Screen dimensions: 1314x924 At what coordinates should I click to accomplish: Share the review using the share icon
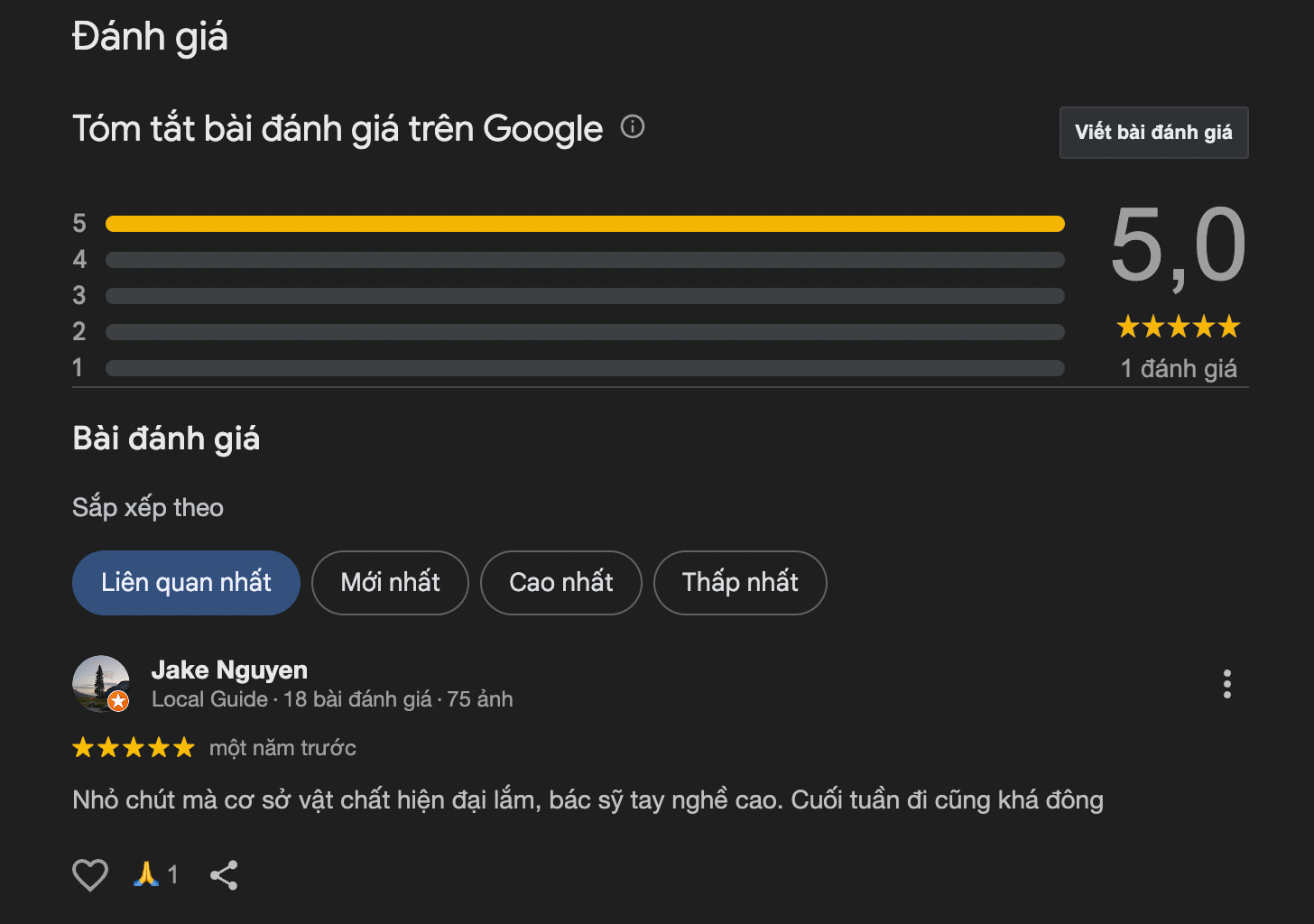[224, 874]
